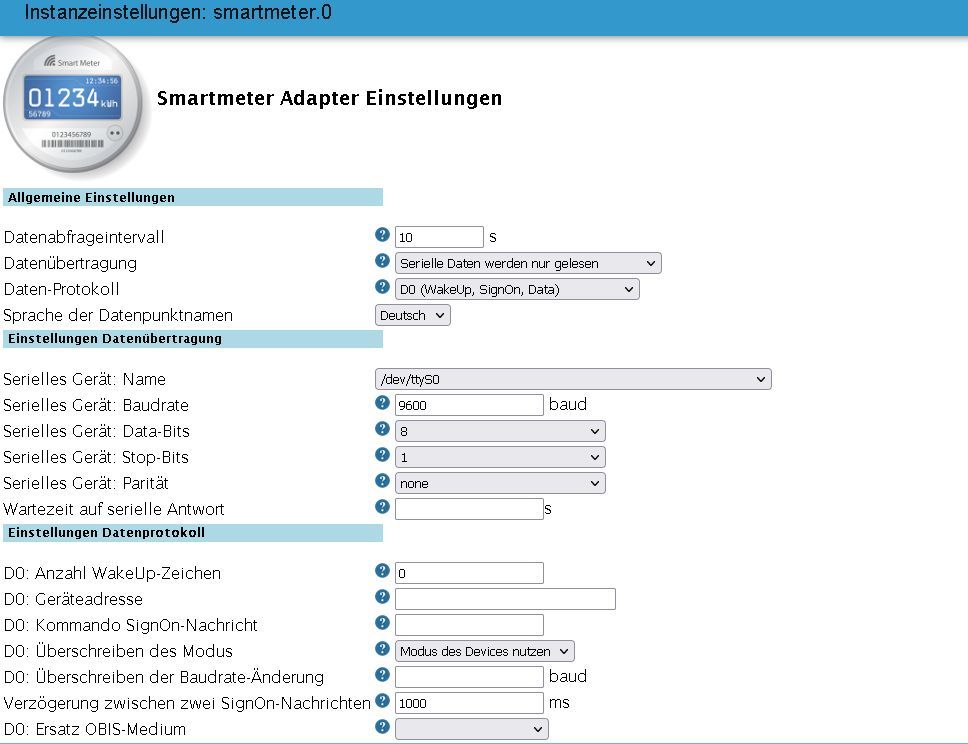Click help icon for D0 Ersatz OBIS-Medium

[382, 726]
